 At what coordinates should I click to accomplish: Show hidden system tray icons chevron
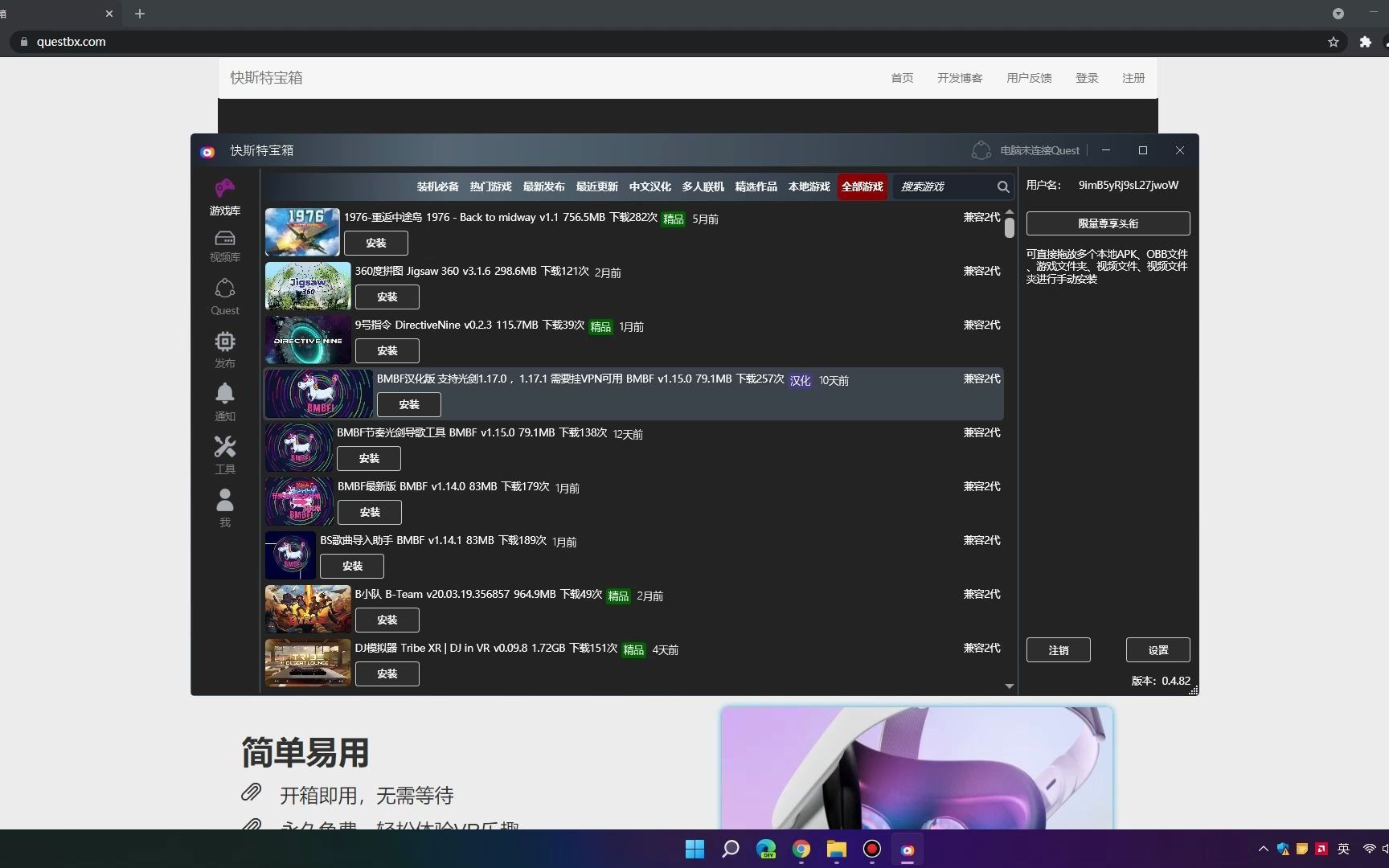coord(1264,849)
